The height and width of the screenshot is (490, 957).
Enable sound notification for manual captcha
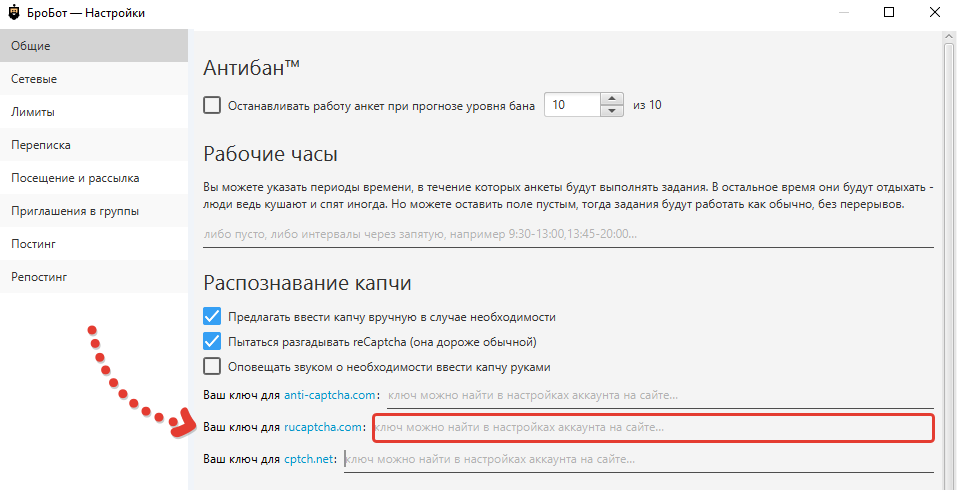tap(212, 367)
